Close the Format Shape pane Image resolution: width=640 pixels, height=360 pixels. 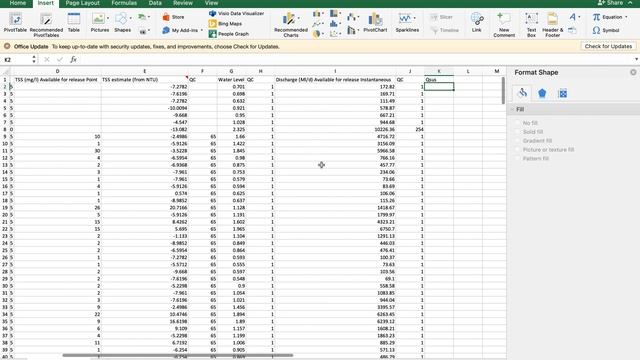pyautogui.click(x=633, y=72)
